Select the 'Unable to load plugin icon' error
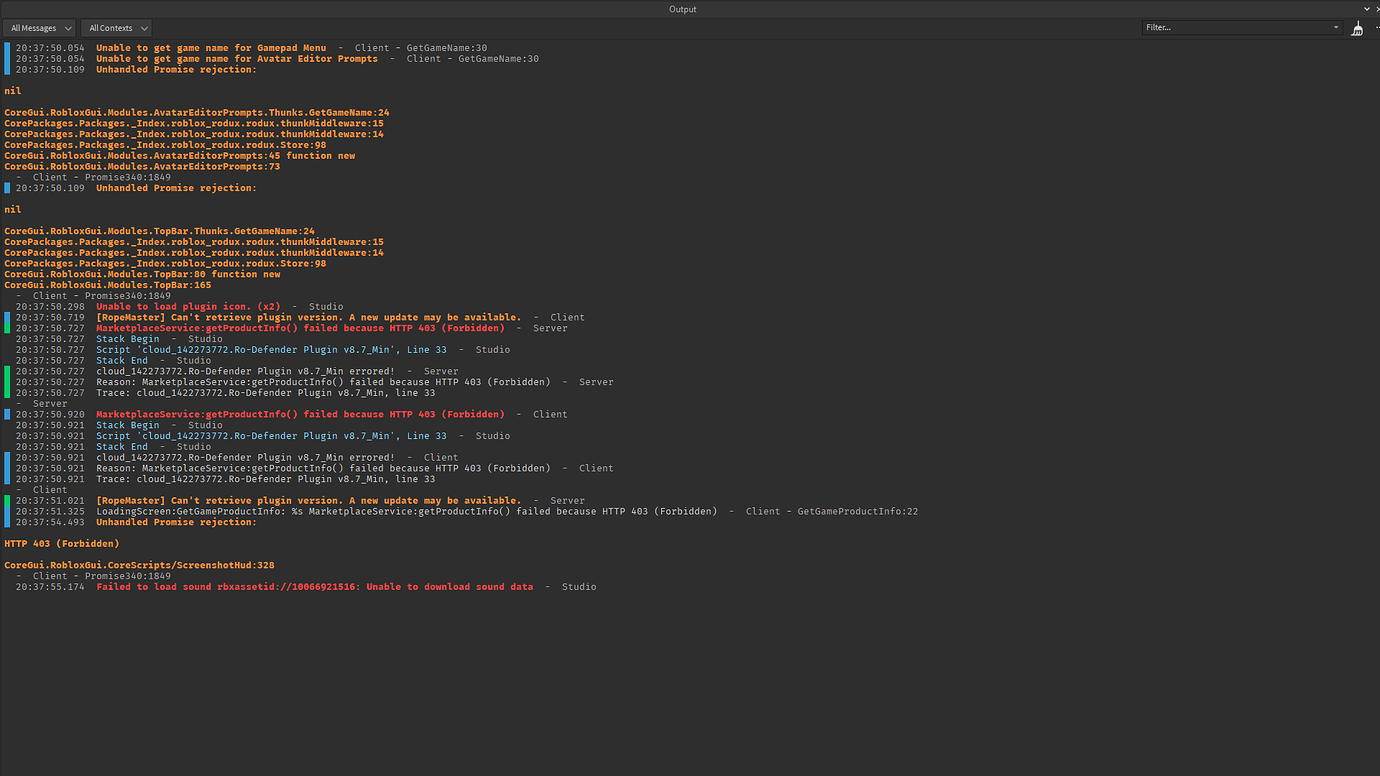The height and width of the screenshot is (776, 1380). (188, 307)
